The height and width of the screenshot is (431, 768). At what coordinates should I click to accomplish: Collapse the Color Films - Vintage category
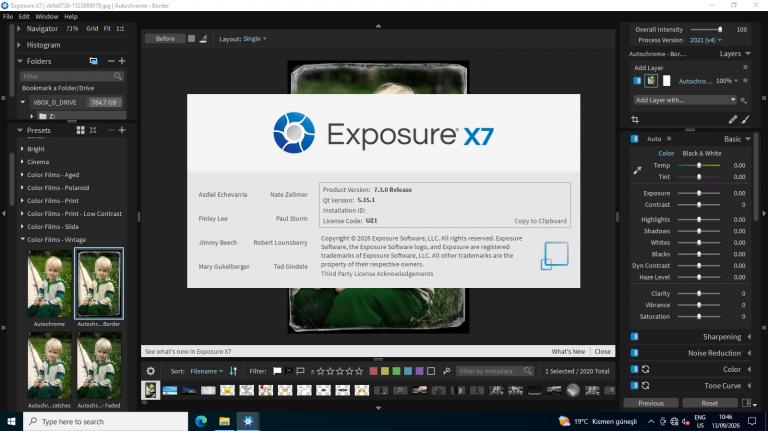click(x=23, y=239)
